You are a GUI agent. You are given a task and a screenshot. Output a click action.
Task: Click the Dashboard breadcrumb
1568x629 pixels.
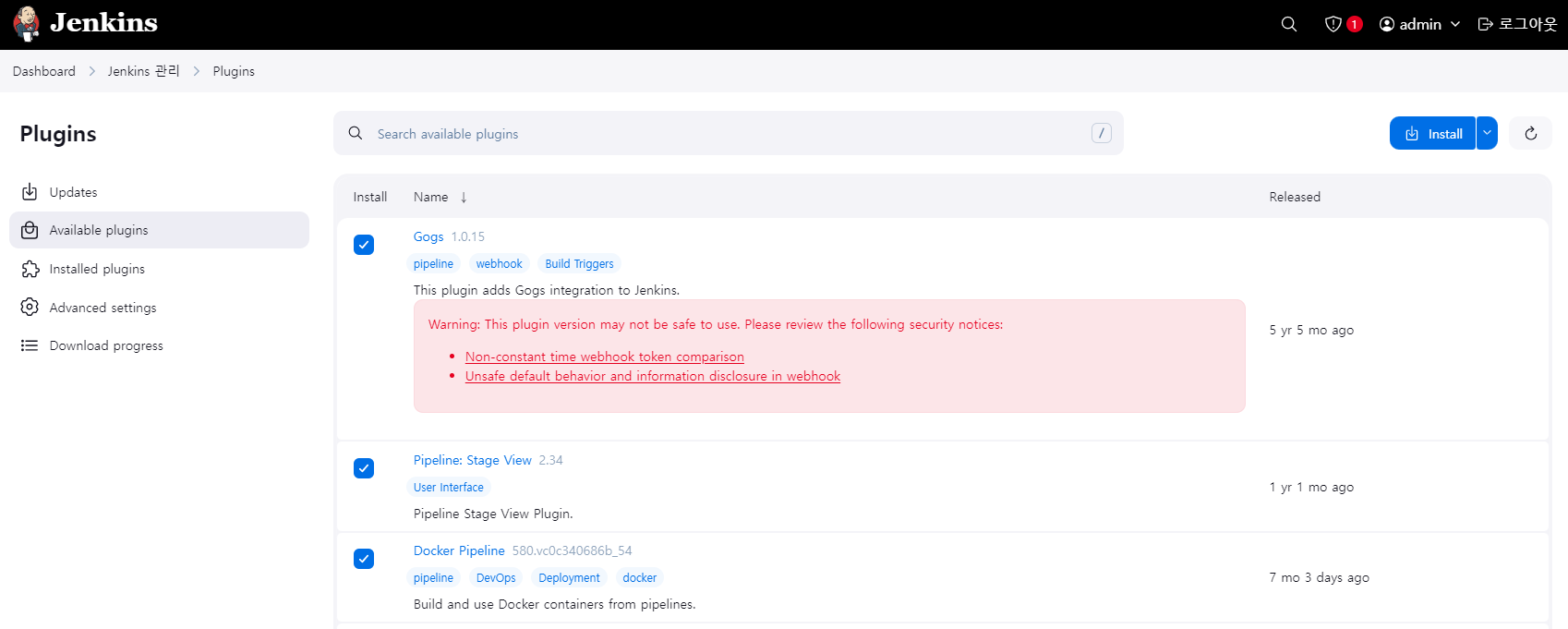click(44, 71)
